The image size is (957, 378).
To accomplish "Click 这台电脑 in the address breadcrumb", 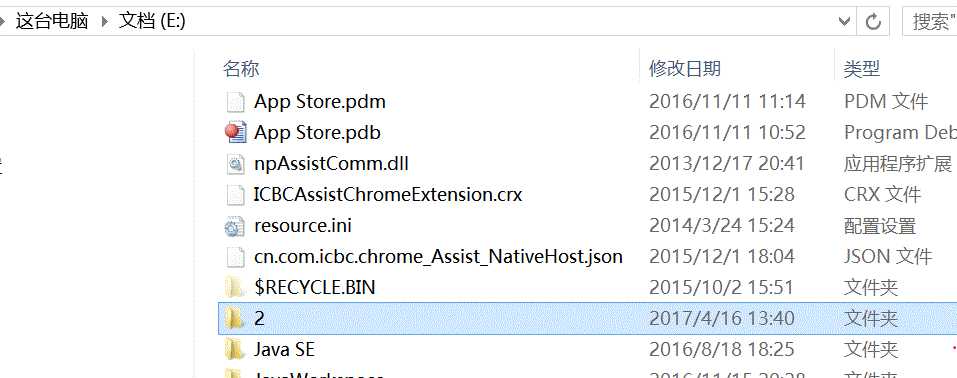I will (52, 22).
